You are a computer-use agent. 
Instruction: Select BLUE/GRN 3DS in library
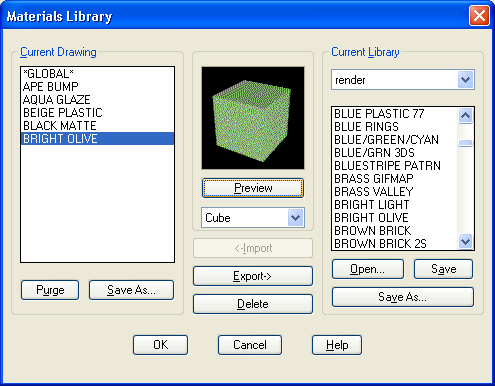tap(395, 153)
